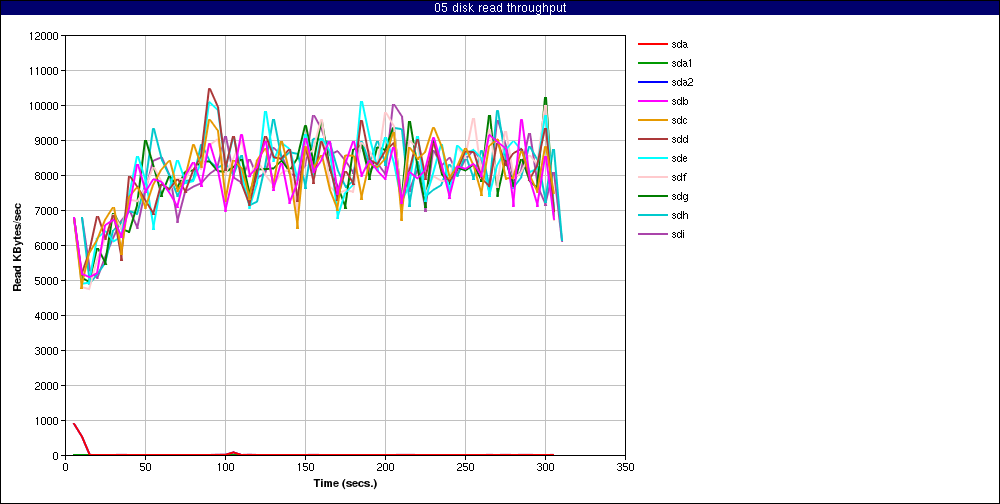
Task: Click the blue sda2 legend line swatch
Action: (652, 82)
